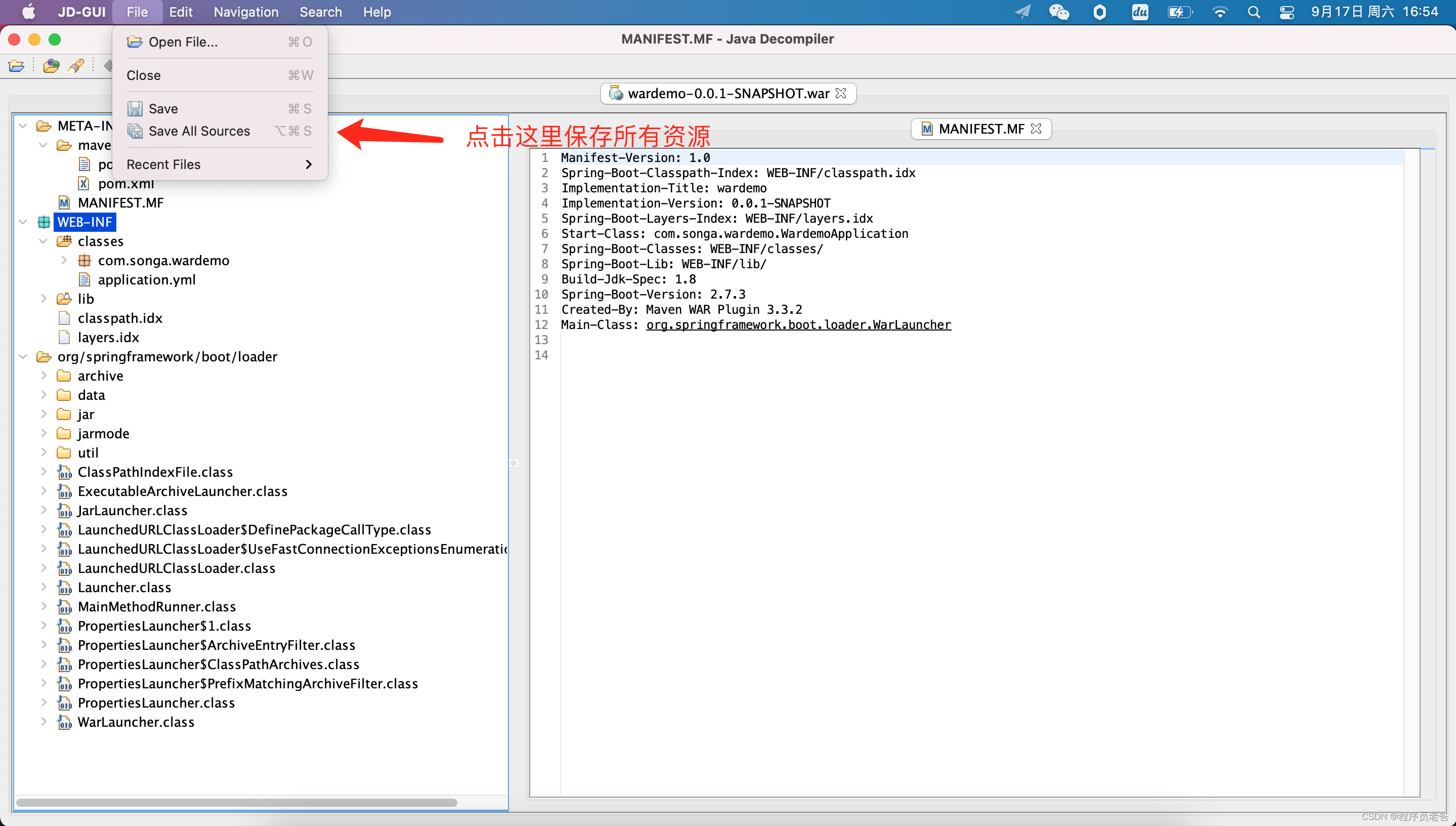Viewport: 1456px width, 826px height.
Task: Click the tree panel horizontal scrollbar
Action: click(x=236, y=803)
